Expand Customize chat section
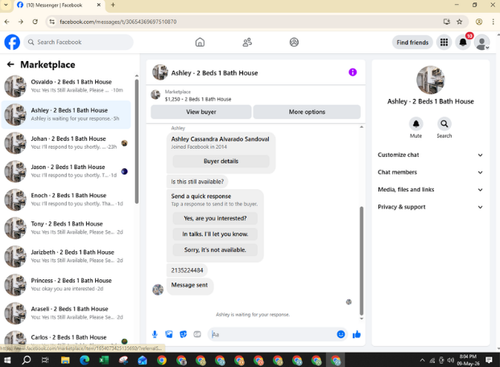This screenshot has height=367, width=500. (430, 155)
